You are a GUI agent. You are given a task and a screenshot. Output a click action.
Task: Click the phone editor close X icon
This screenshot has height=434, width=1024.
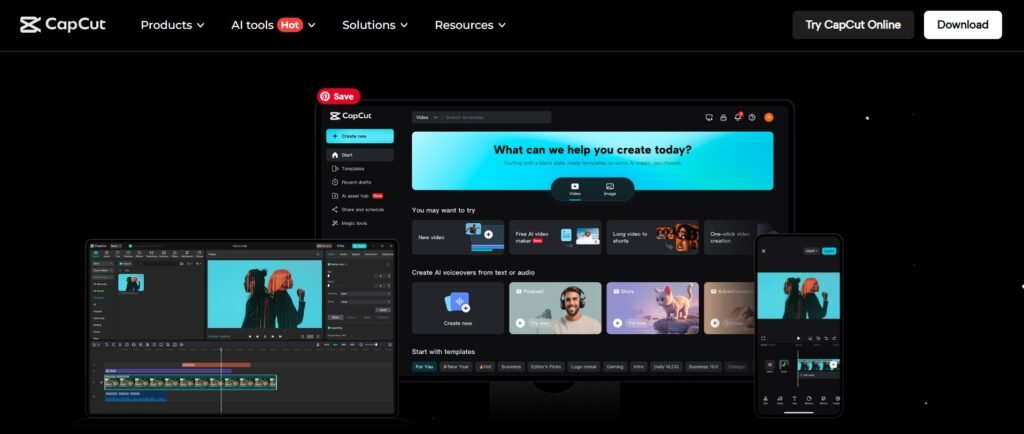pyautogui.click(x=763, y=251)
